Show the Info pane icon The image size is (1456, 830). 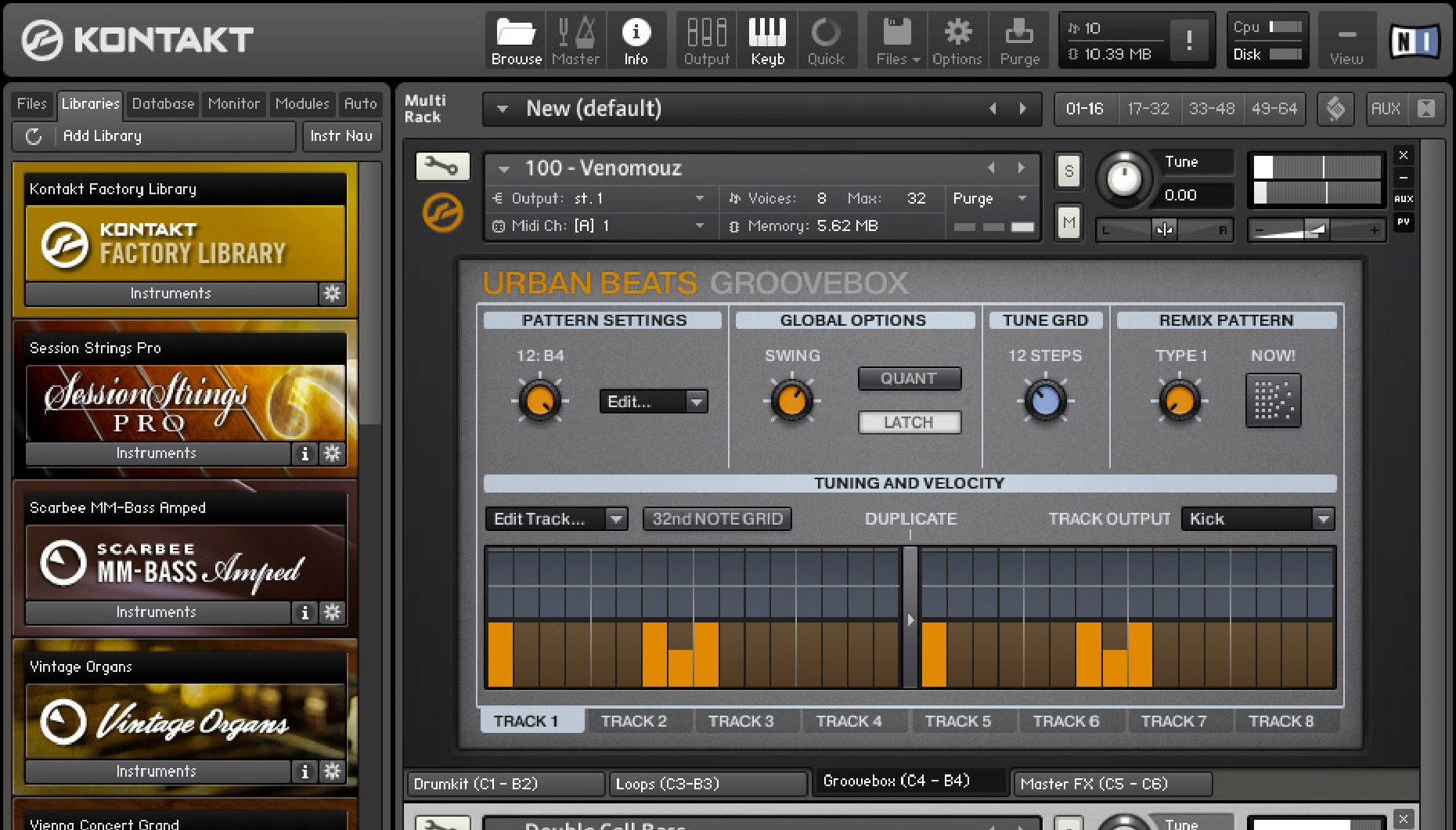[x=636, y=39]
